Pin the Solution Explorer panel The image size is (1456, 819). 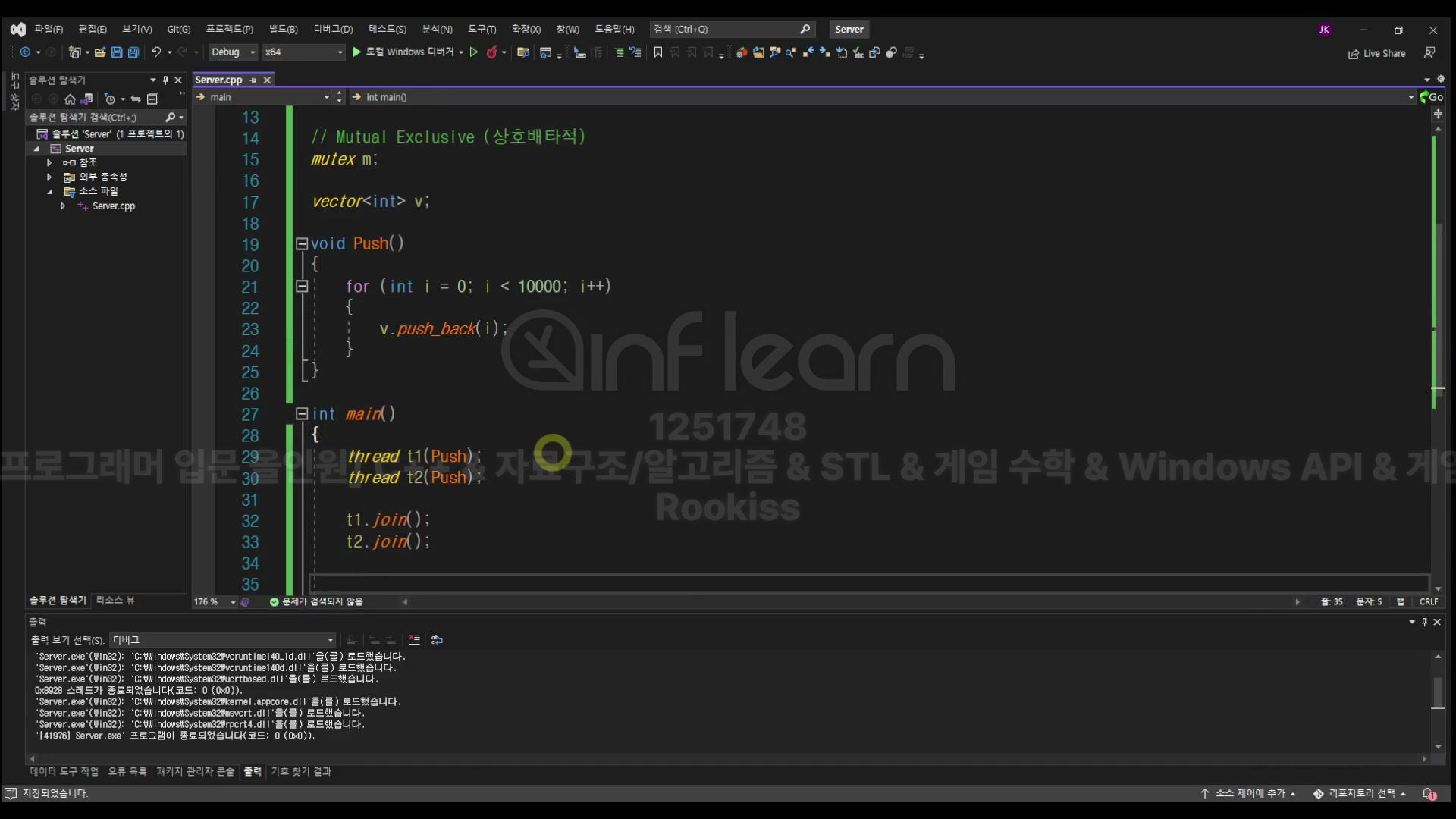165,80
